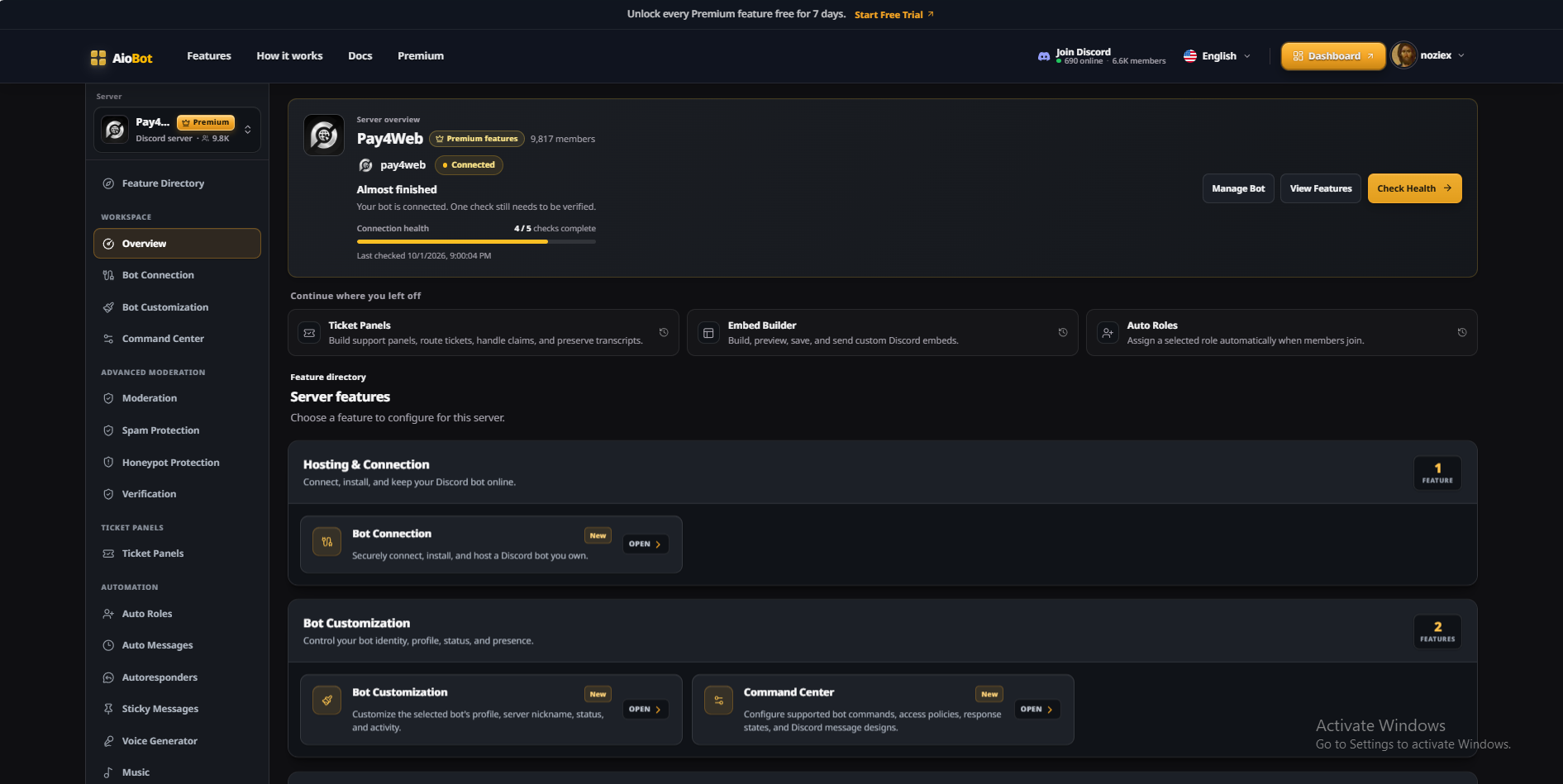Click the View Features button
1563x784 pixels.
(1321, 188)
